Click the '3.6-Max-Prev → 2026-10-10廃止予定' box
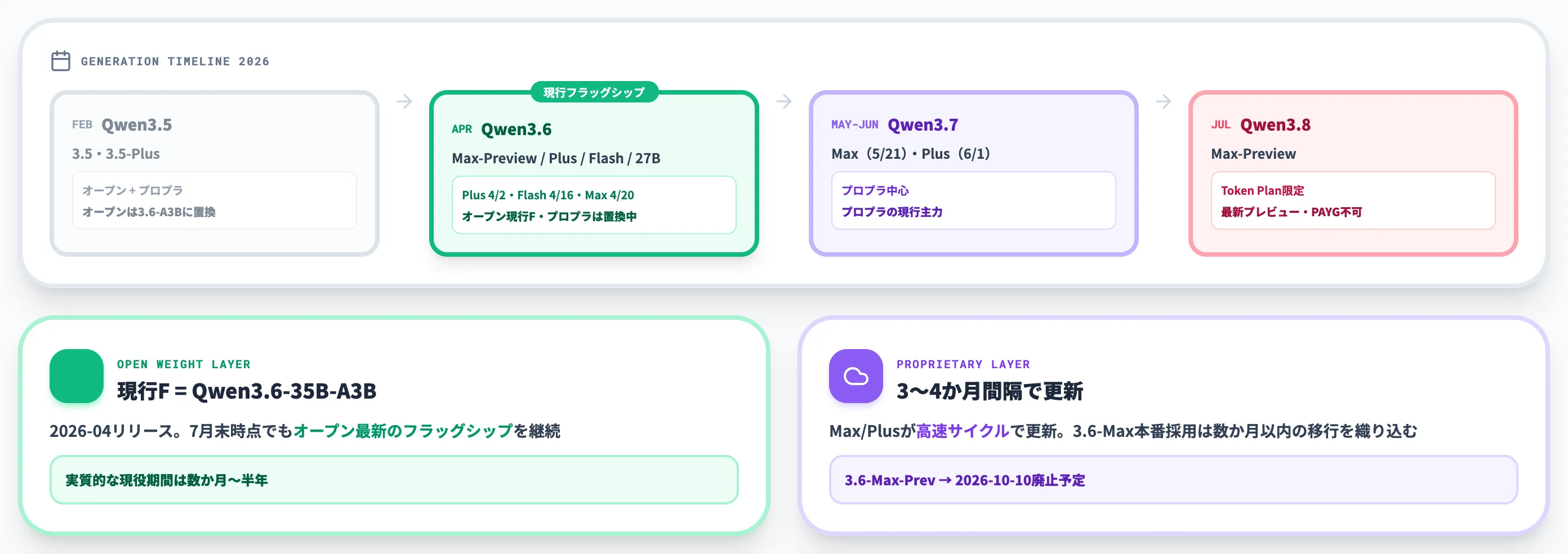The height and width of the screenshot is (554, 1568). [x=1173, y=480]
